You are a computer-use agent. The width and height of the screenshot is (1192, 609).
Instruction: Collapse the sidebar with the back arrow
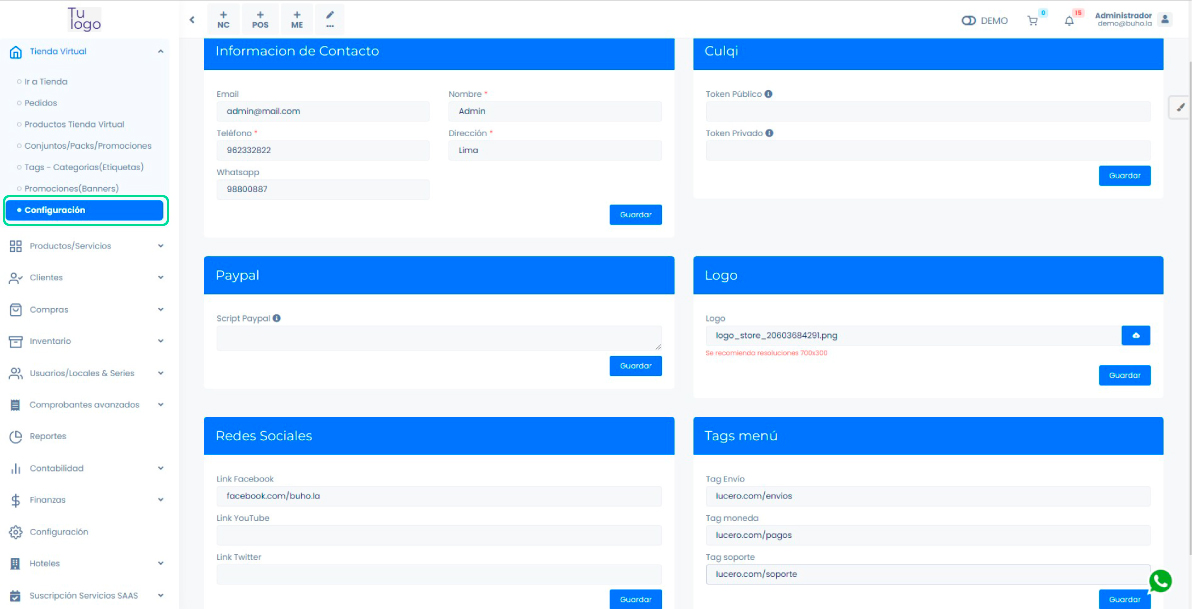(x=191, y=20)
